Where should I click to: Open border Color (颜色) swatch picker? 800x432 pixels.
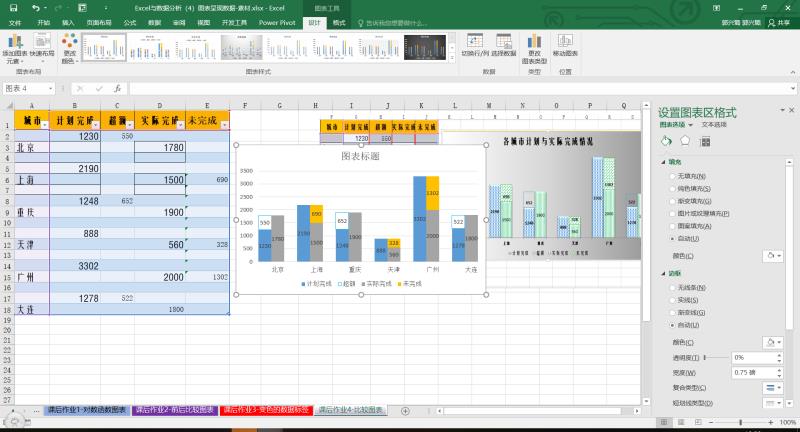772,342
